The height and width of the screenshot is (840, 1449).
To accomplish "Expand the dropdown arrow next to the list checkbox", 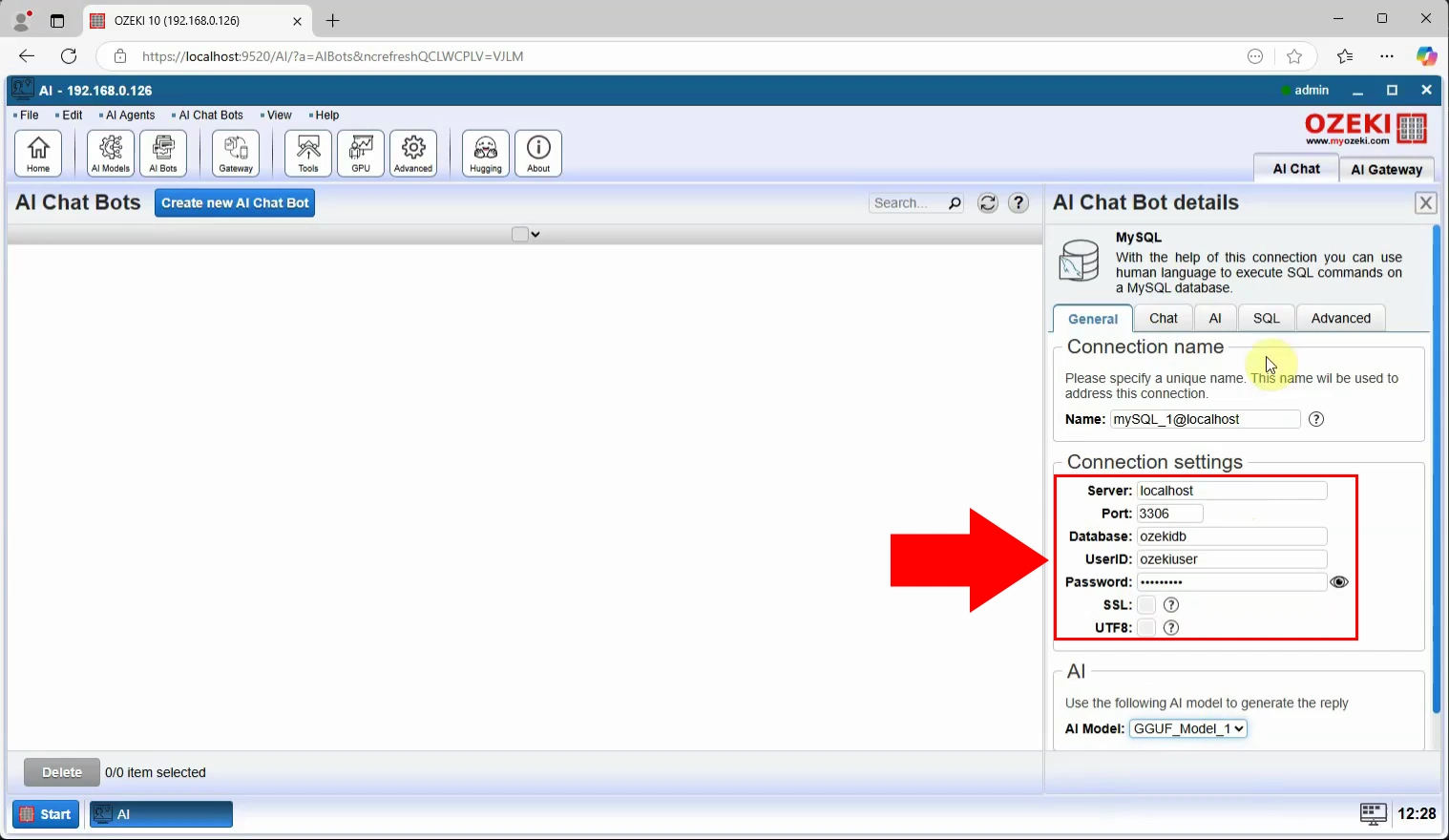I will pyautogui.click(x=535, y=235).
